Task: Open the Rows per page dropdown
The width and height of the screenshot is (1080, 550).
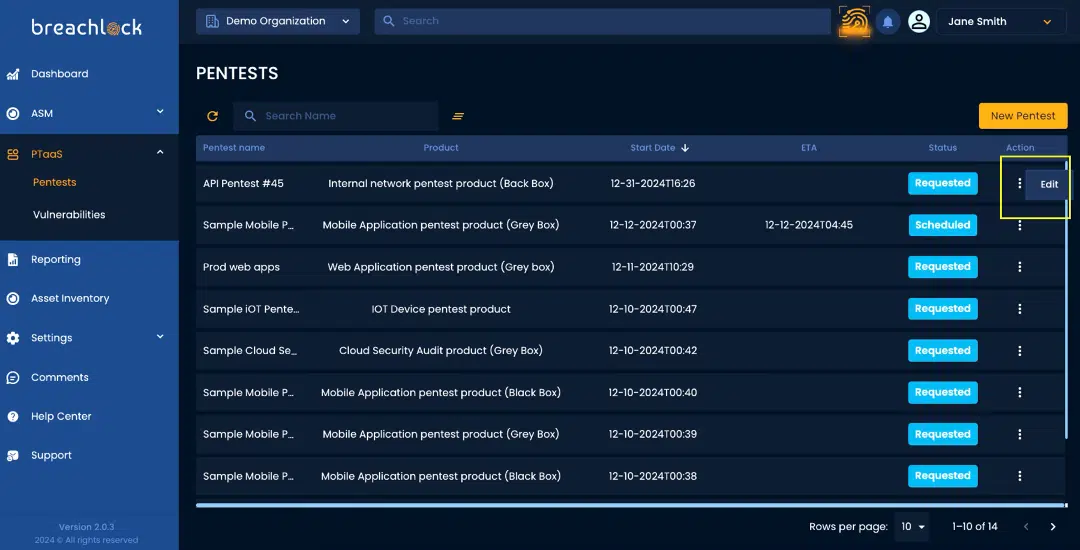Action: [911, 527]
